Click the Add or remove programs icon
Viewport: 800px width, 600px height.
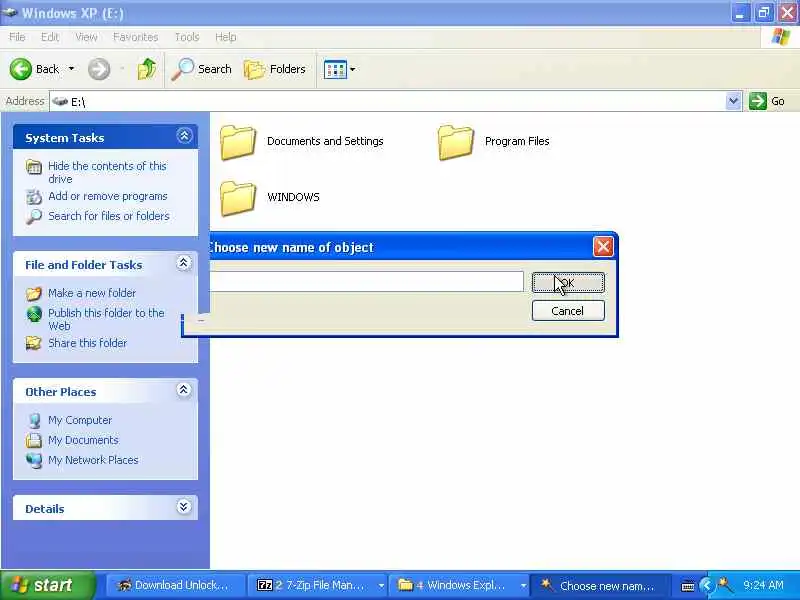(34, 196)
